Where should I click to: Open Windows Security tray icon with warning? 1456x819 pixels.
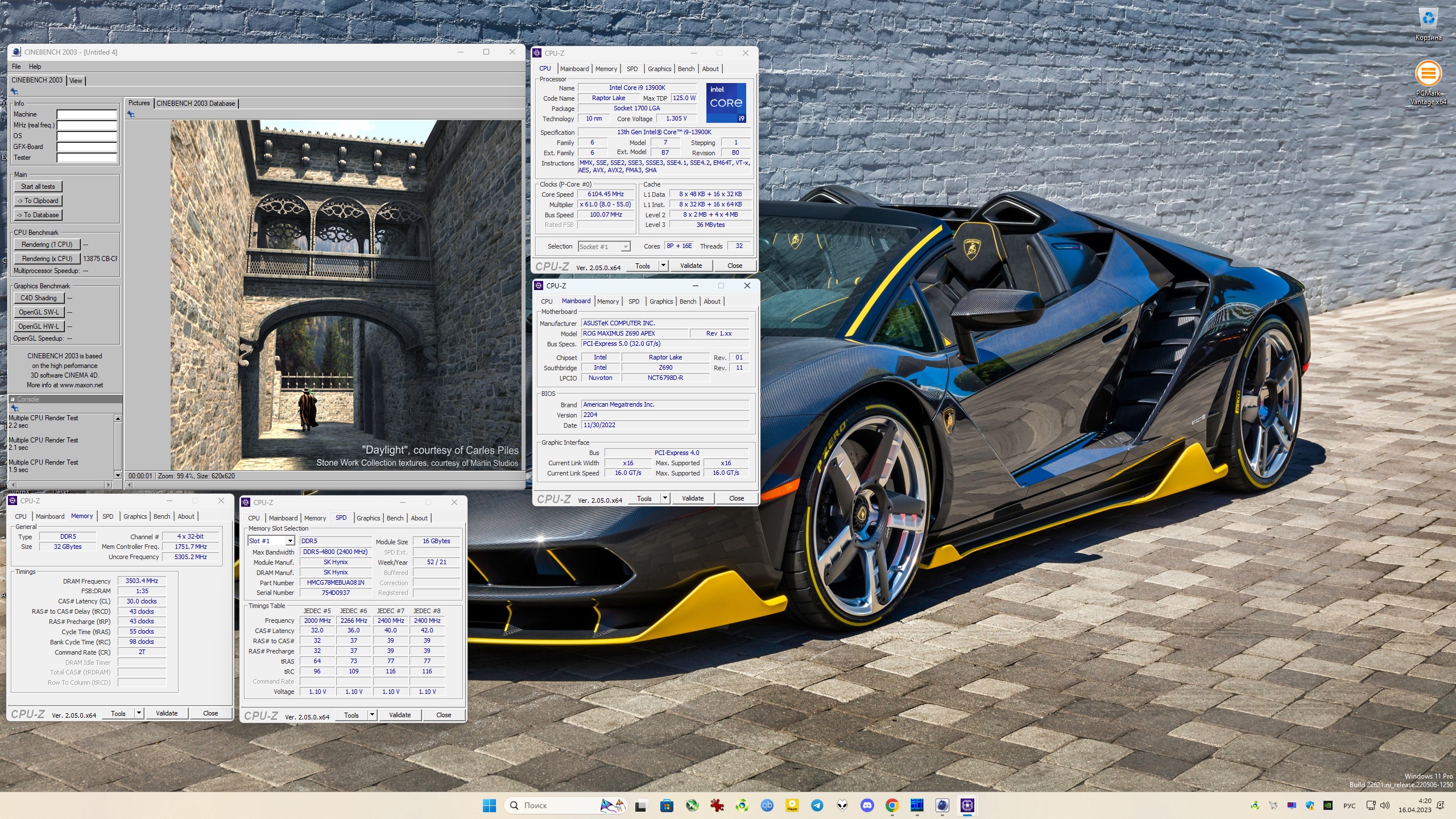1310,805
